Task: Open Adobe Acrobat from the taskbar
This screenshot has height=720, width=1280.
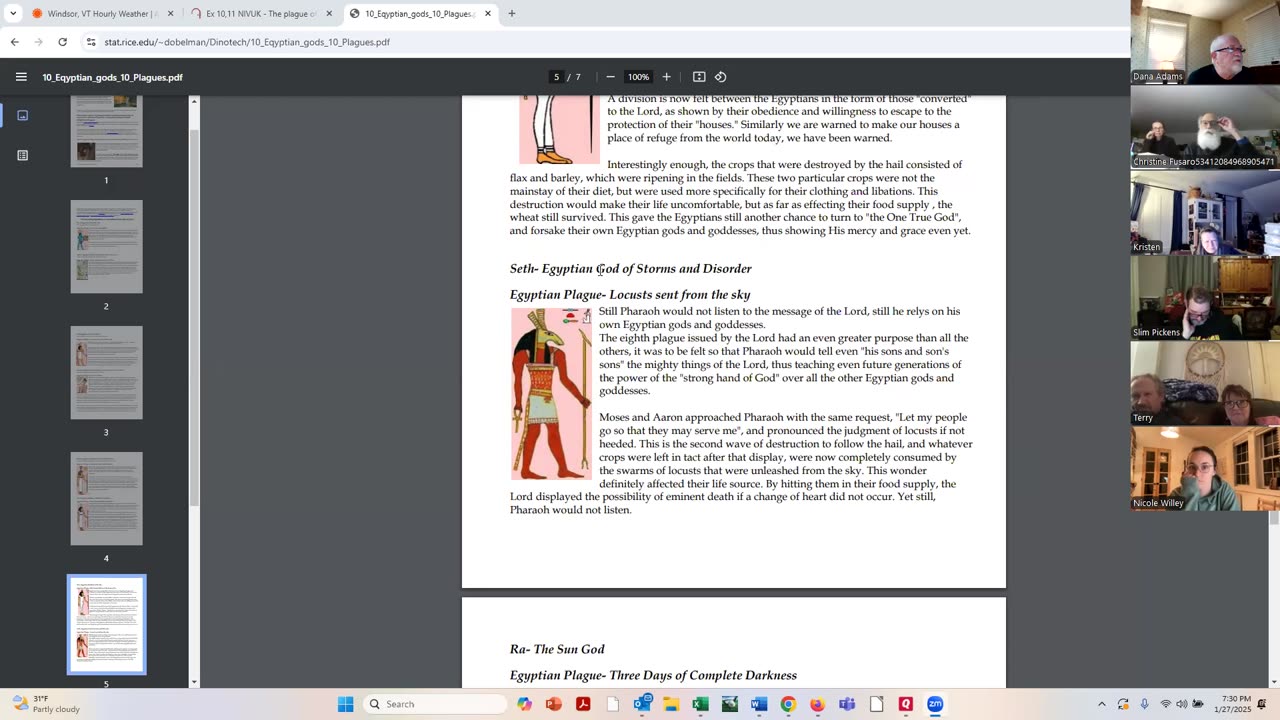Action: [x=583, y=704]
